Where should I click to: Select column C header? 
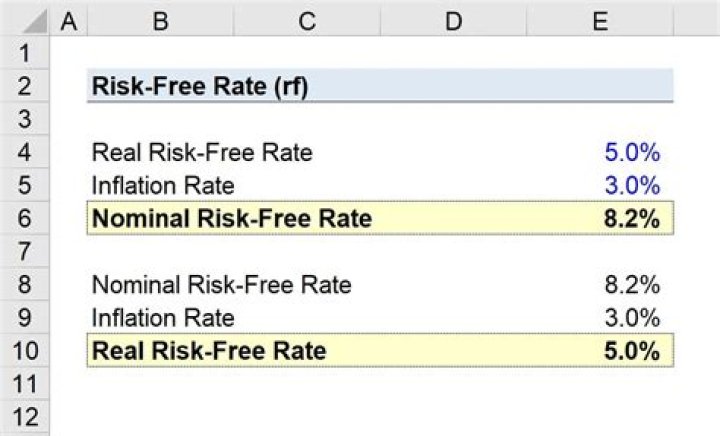click(306, 19)
